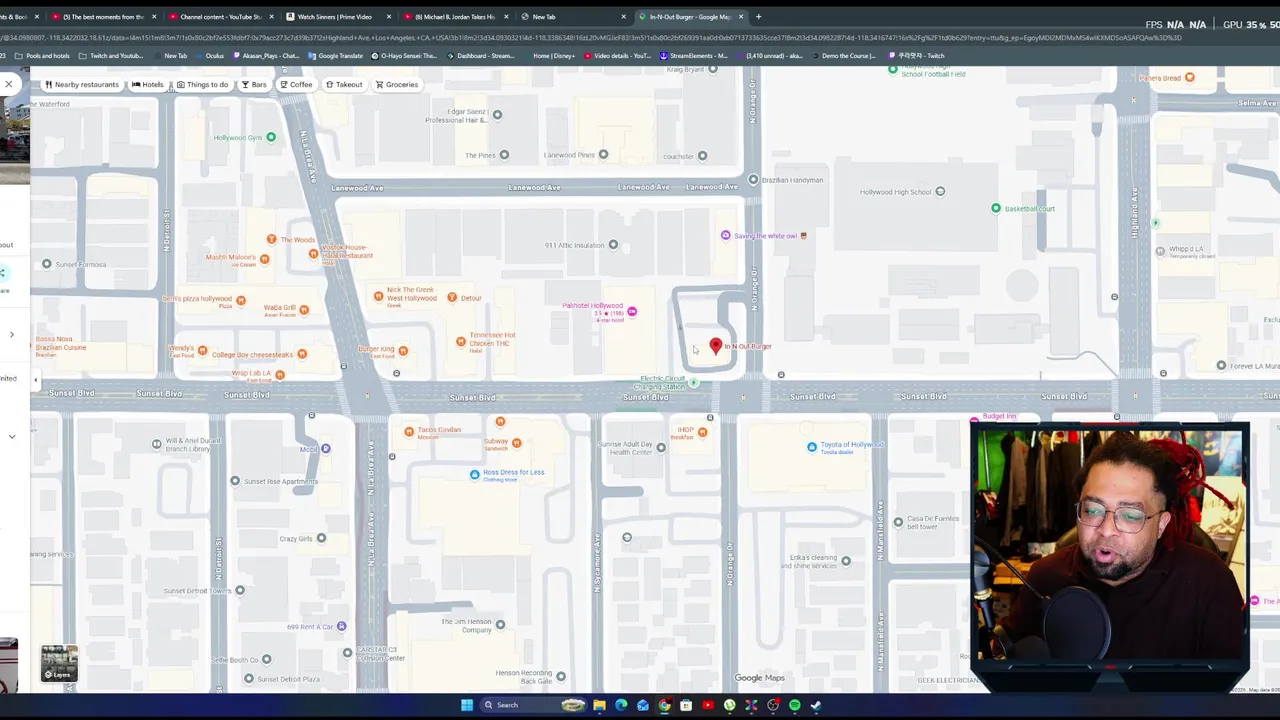
Task: Open The Woods bar marker
Action: pyautogui.click(x=271, y=239)
